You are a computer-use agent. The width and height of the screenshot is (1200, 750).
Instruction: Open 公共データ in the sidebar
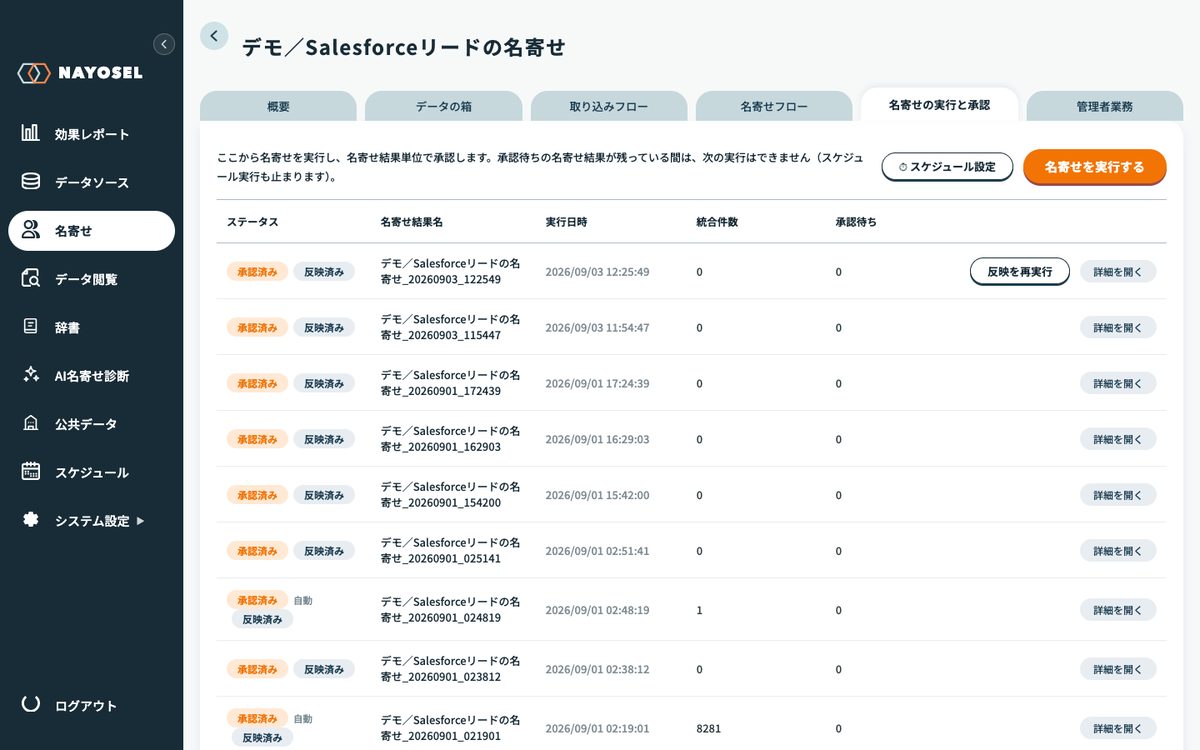tap(91, 424)
